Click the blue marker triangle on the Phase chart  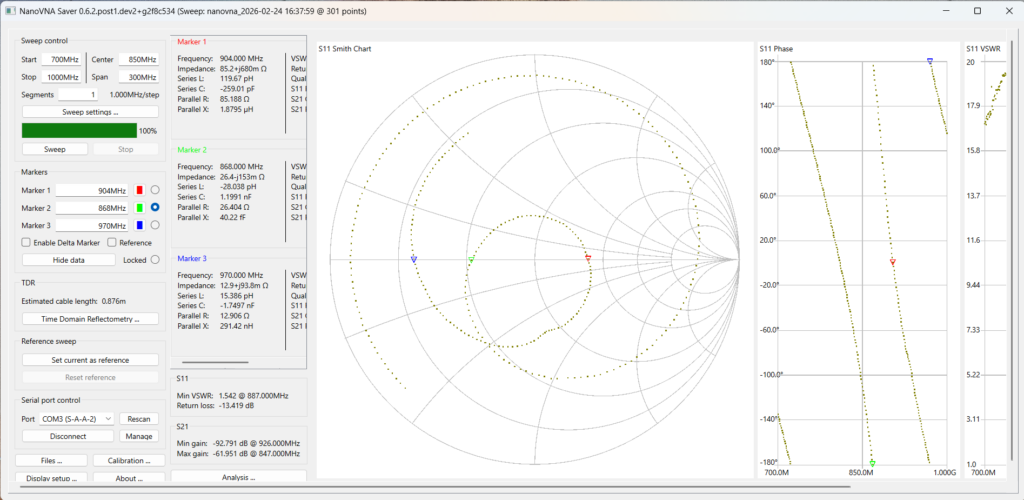[x=930, y=61]
